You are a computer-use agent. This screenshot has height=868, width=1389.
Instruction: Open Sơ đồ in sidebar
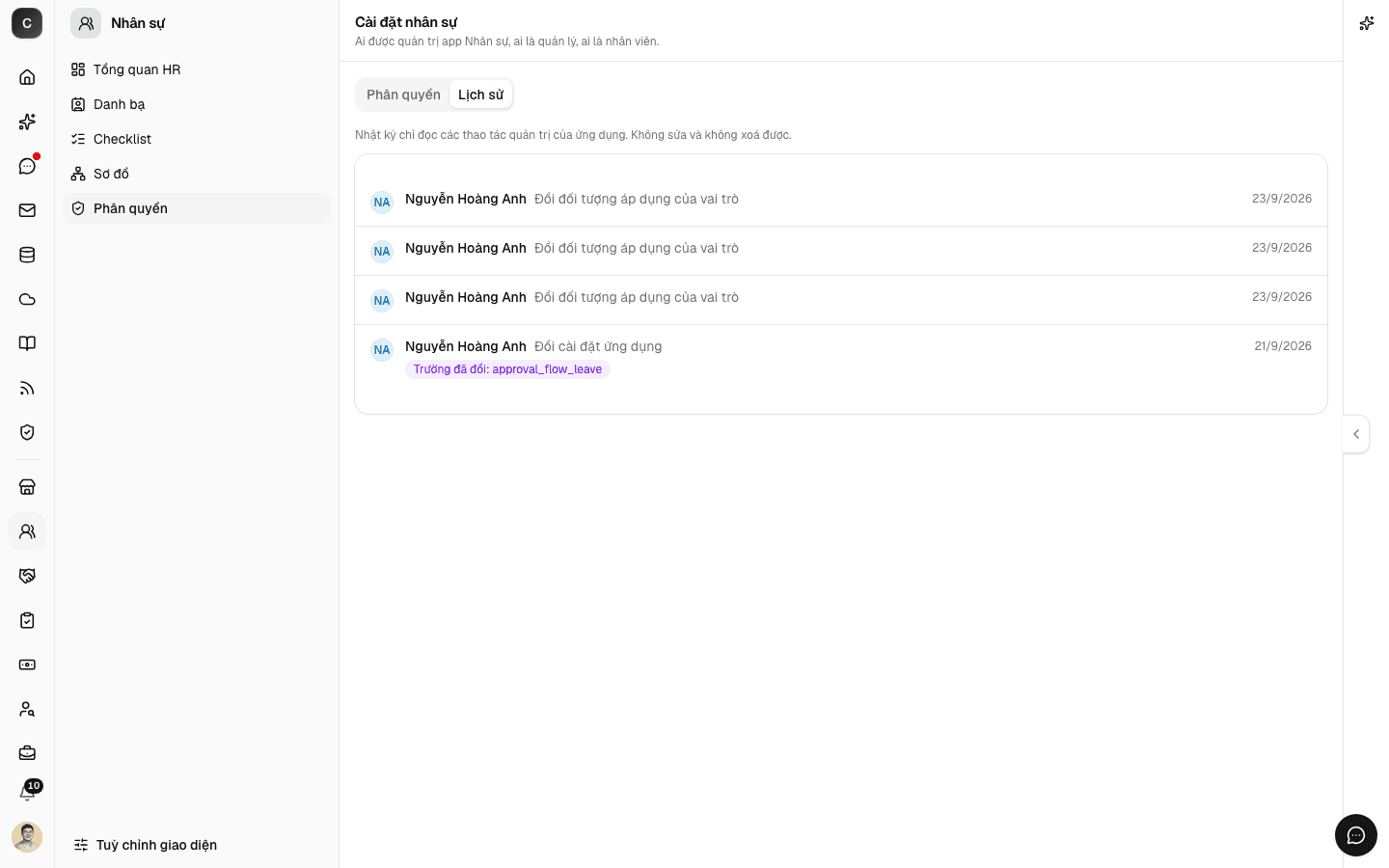197,174
